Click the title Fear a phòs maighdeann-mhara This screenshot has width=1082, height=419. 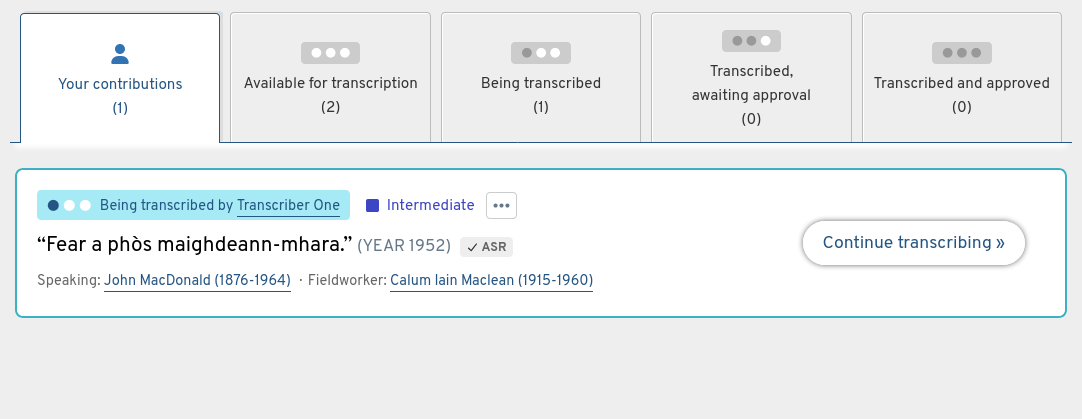coord(195,245)
